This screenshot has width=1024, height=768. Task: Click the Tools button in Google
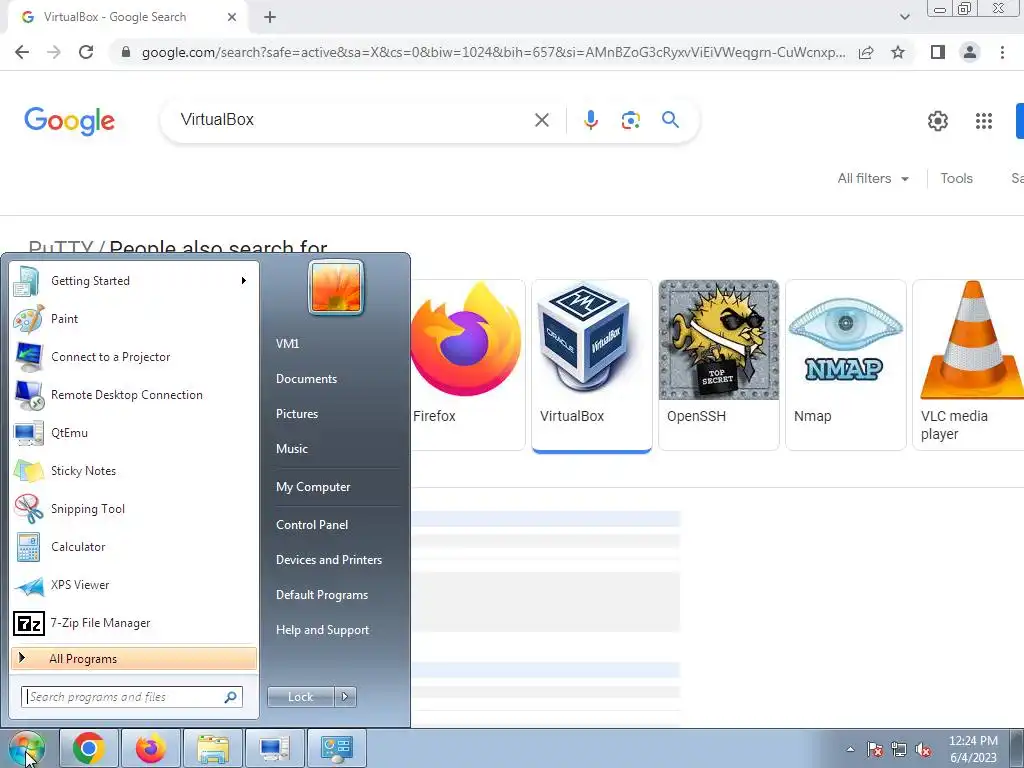[x=956, y=178]
